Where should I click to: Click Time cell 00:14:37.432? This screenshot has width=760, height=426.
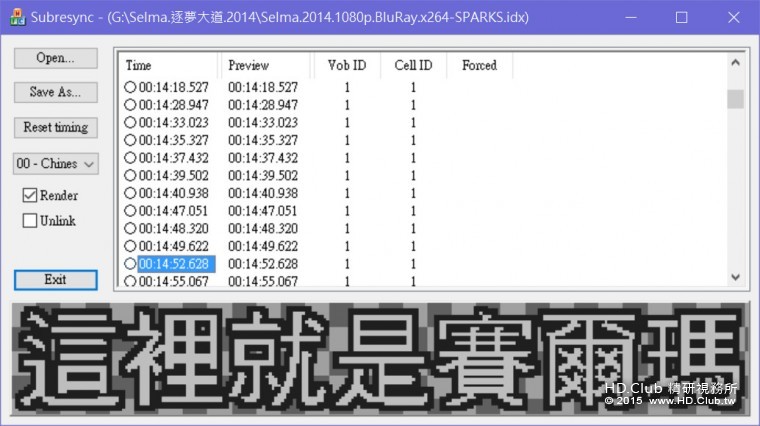point(174,158)
